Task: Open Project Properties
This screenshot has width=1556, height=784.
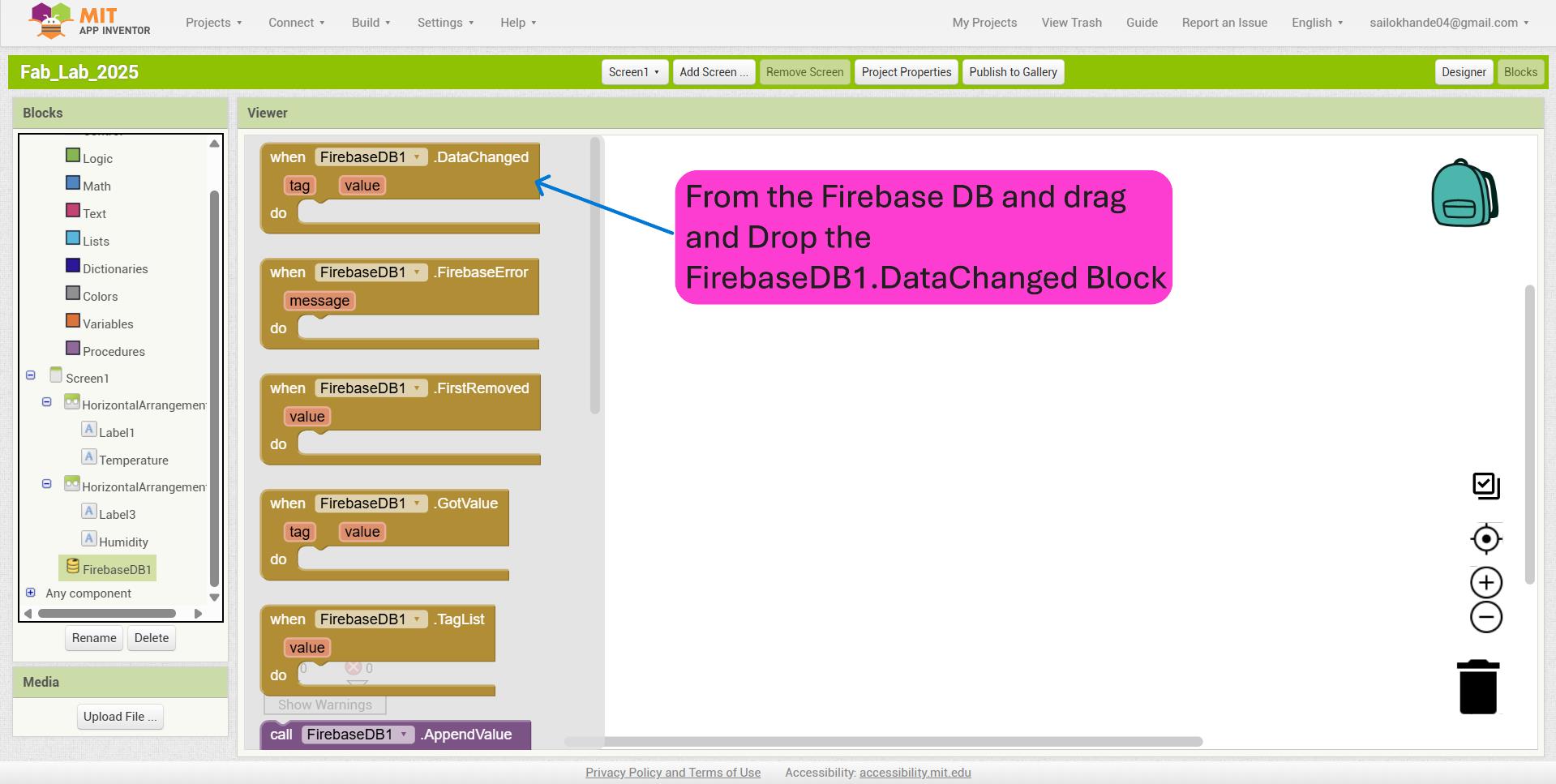Action: click(x=907, y=72)
